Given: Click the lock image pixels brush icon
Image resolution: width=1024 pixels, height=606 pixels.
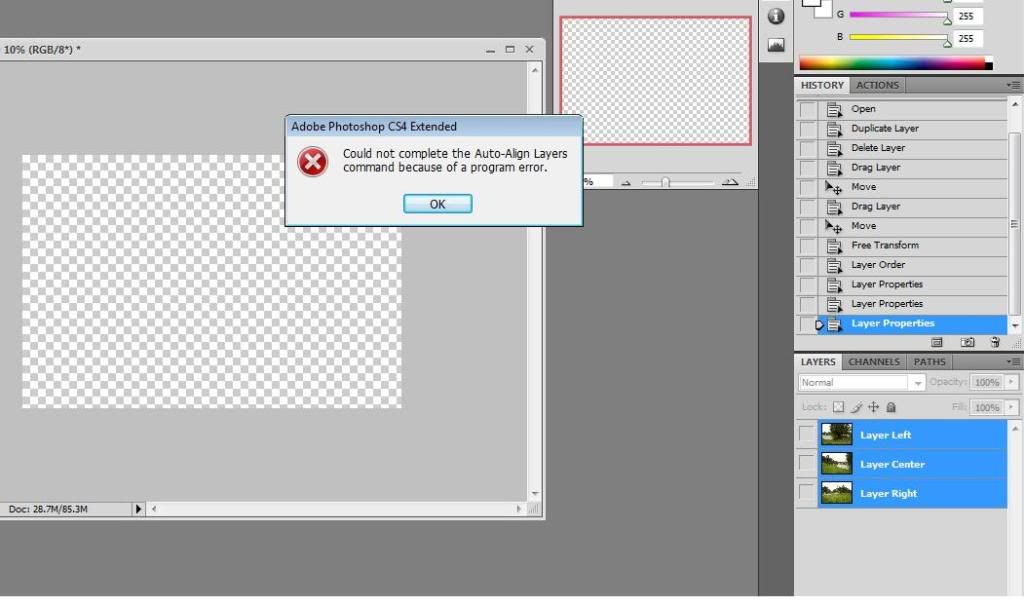Looking at the screenshot, I should [x=857, y=408].
